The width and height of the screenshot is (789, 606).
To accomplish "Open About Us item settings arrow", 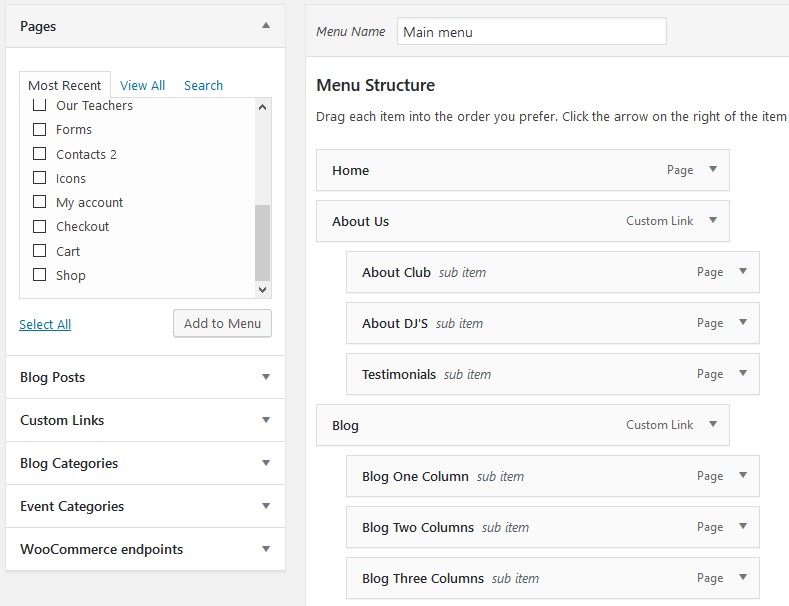I will [x=713, y=220].
